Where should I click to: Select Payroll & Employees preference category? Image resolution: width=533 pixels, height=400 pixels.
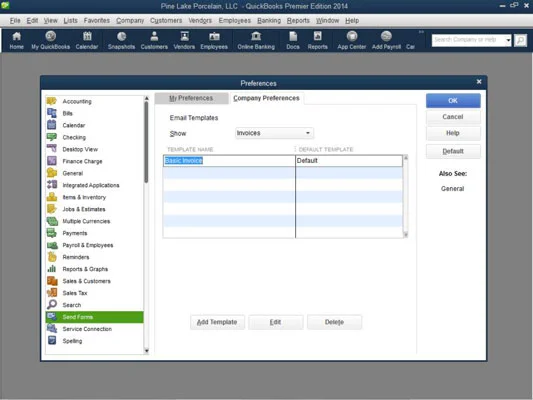(x=94, y=245)
